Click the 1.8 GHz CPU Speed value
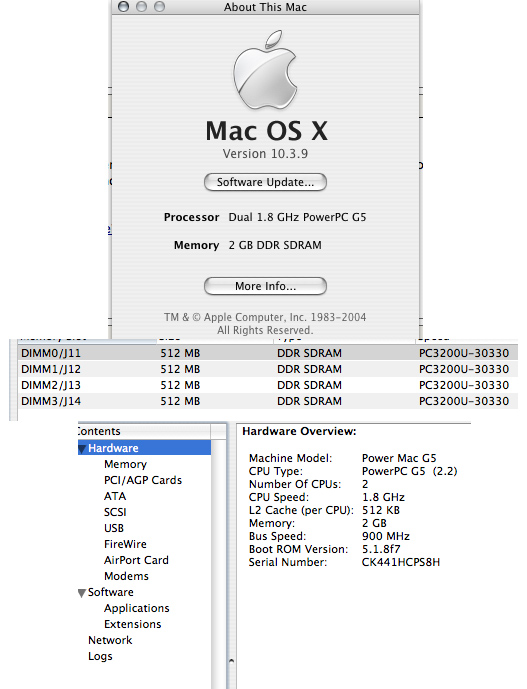The height and width of the screenshot is (689, 527). coord(383,497)
